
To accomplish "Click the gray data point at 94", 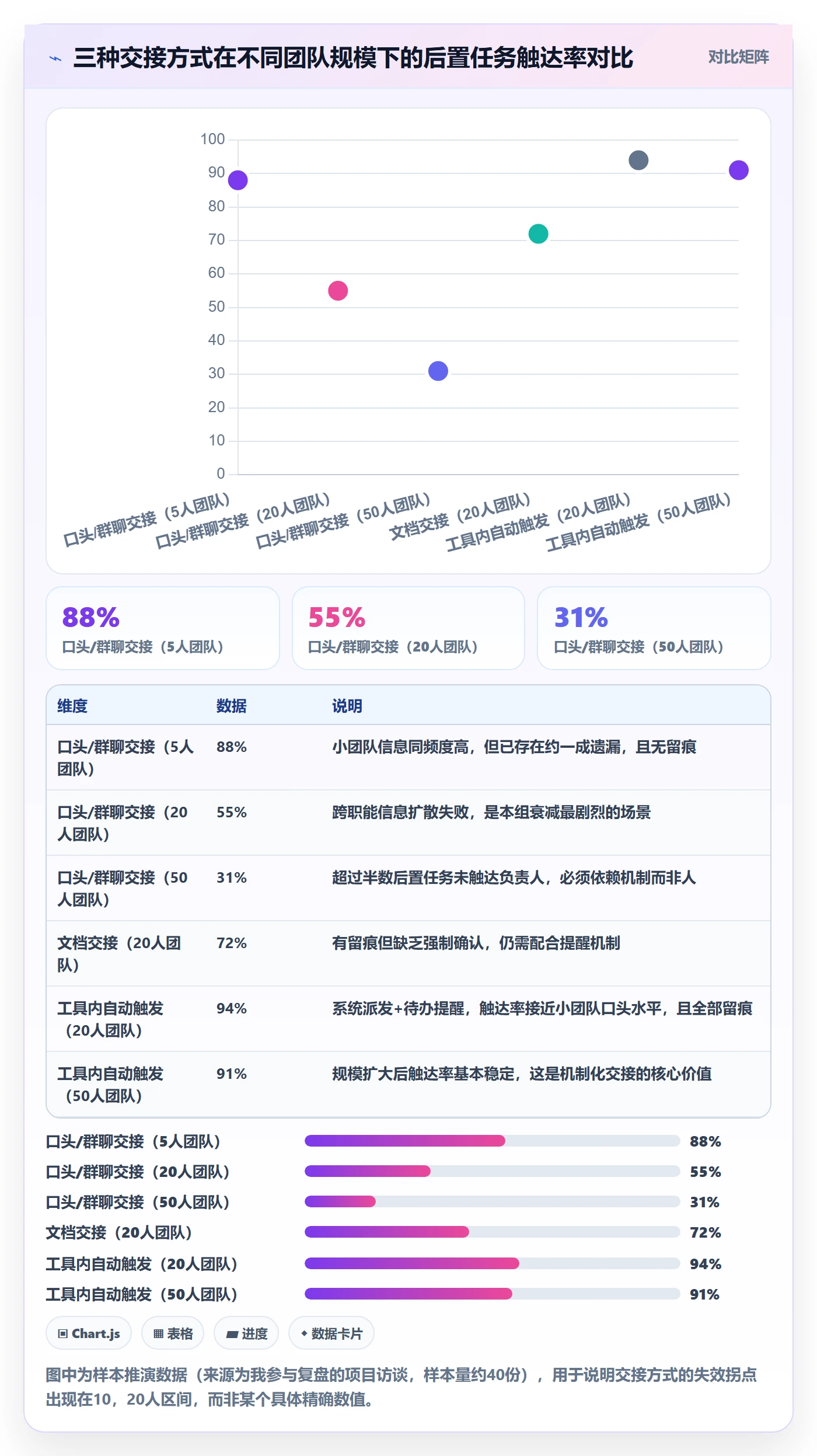I will coord(638,161).
